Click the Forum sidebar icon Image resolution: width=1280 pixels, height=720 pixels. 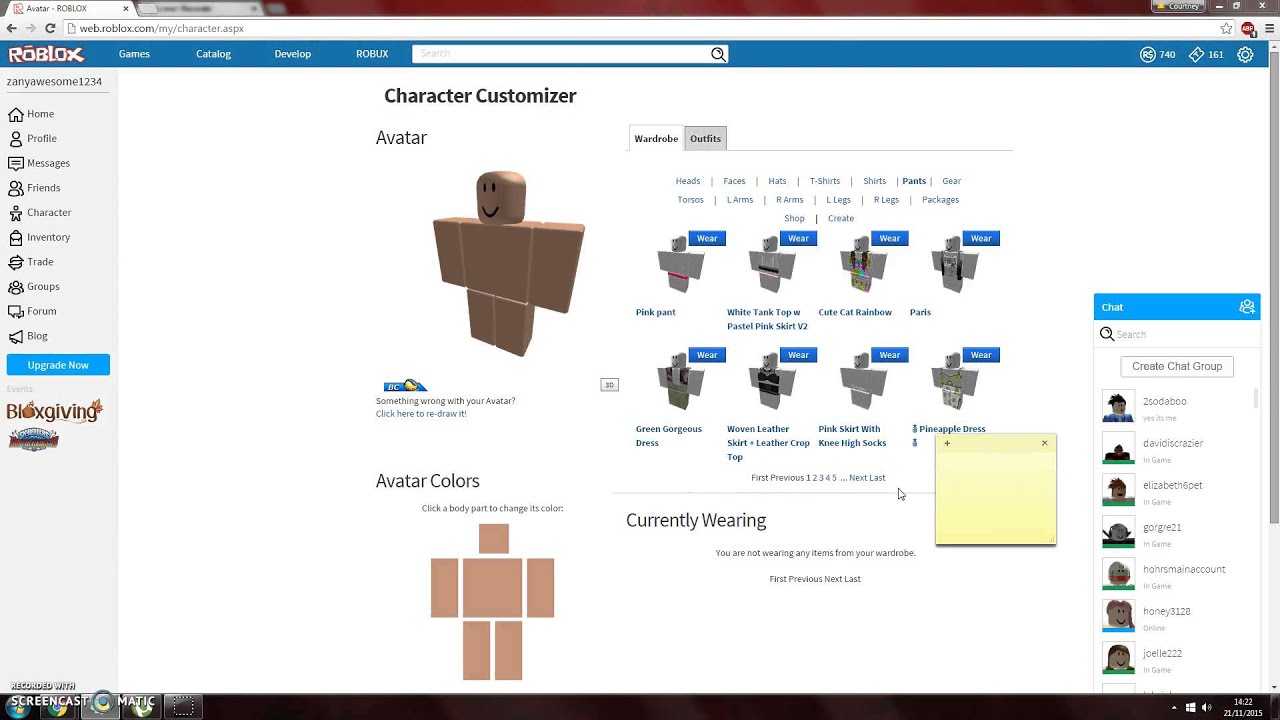[x=16, y=311]
